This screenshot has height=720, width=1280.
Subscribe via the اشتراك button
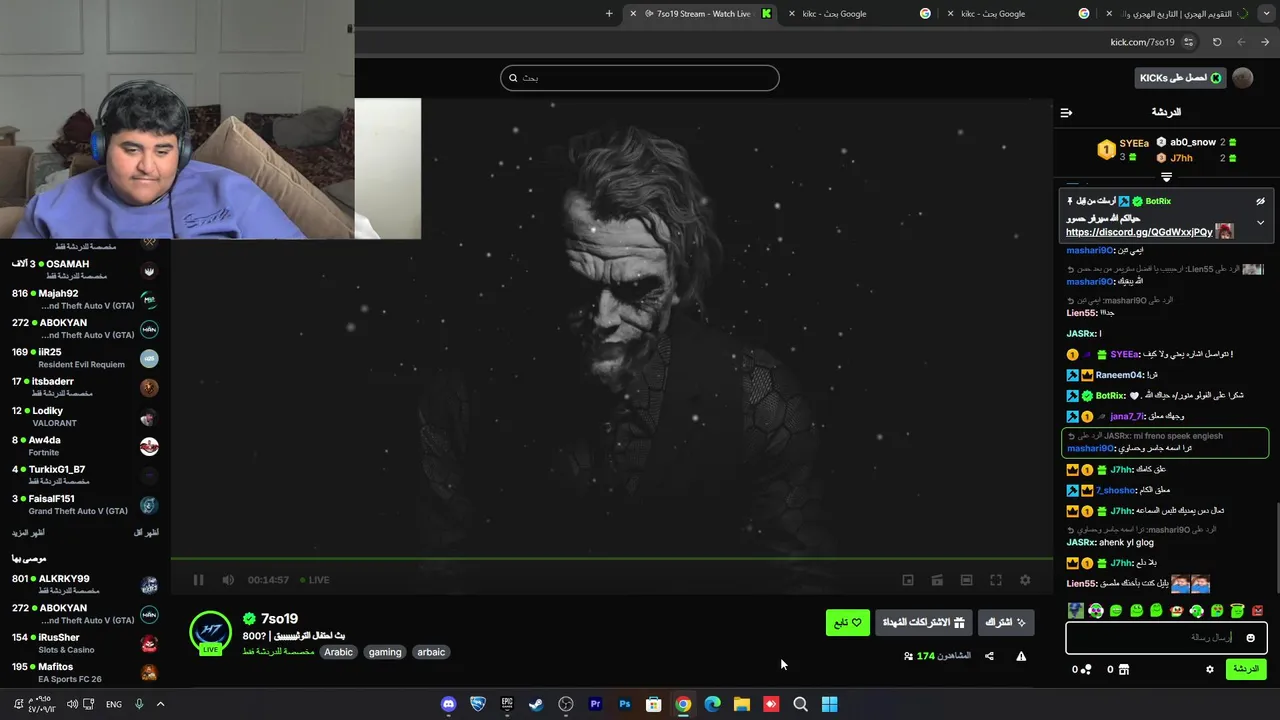pos(1006,623)
